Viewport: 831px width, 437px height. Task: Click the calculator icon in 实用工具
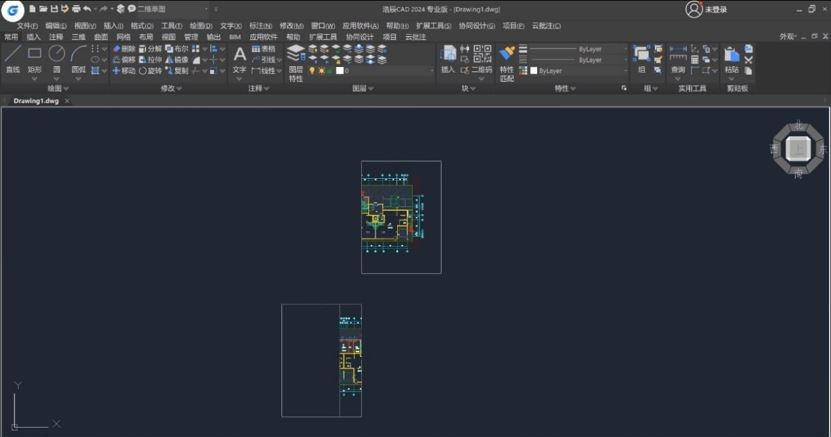tap(695, 59)
